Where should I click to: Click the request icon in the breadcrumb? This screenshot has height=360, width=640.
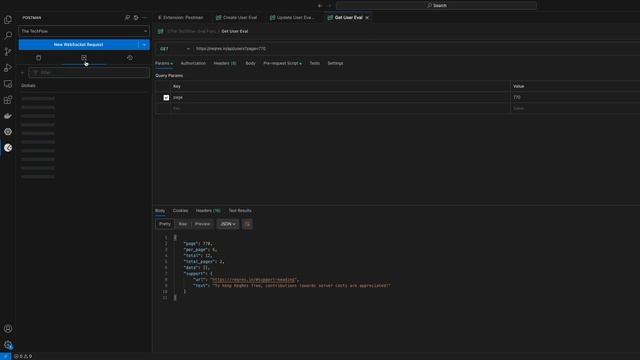pos(160,31)
